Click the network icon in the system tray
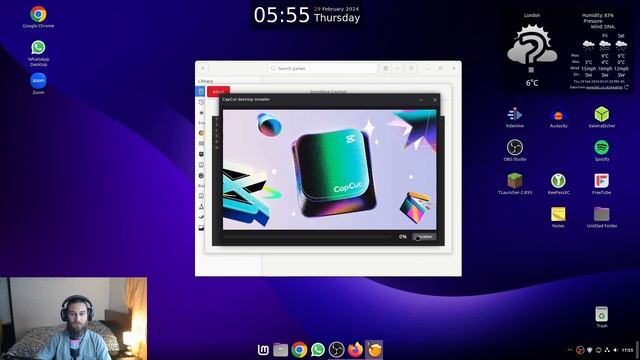This screenshot has width=640, height=360. (x=607, y=350)
